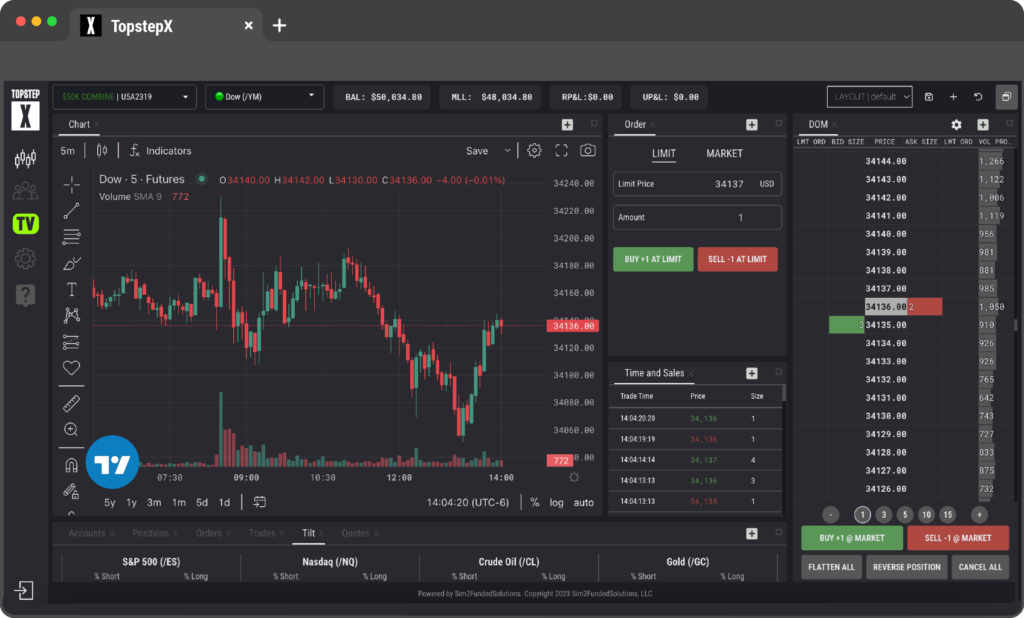The image size is (1024, 618).
Task: Take a chart snapshot with camera icon
Action: [588, 151]
